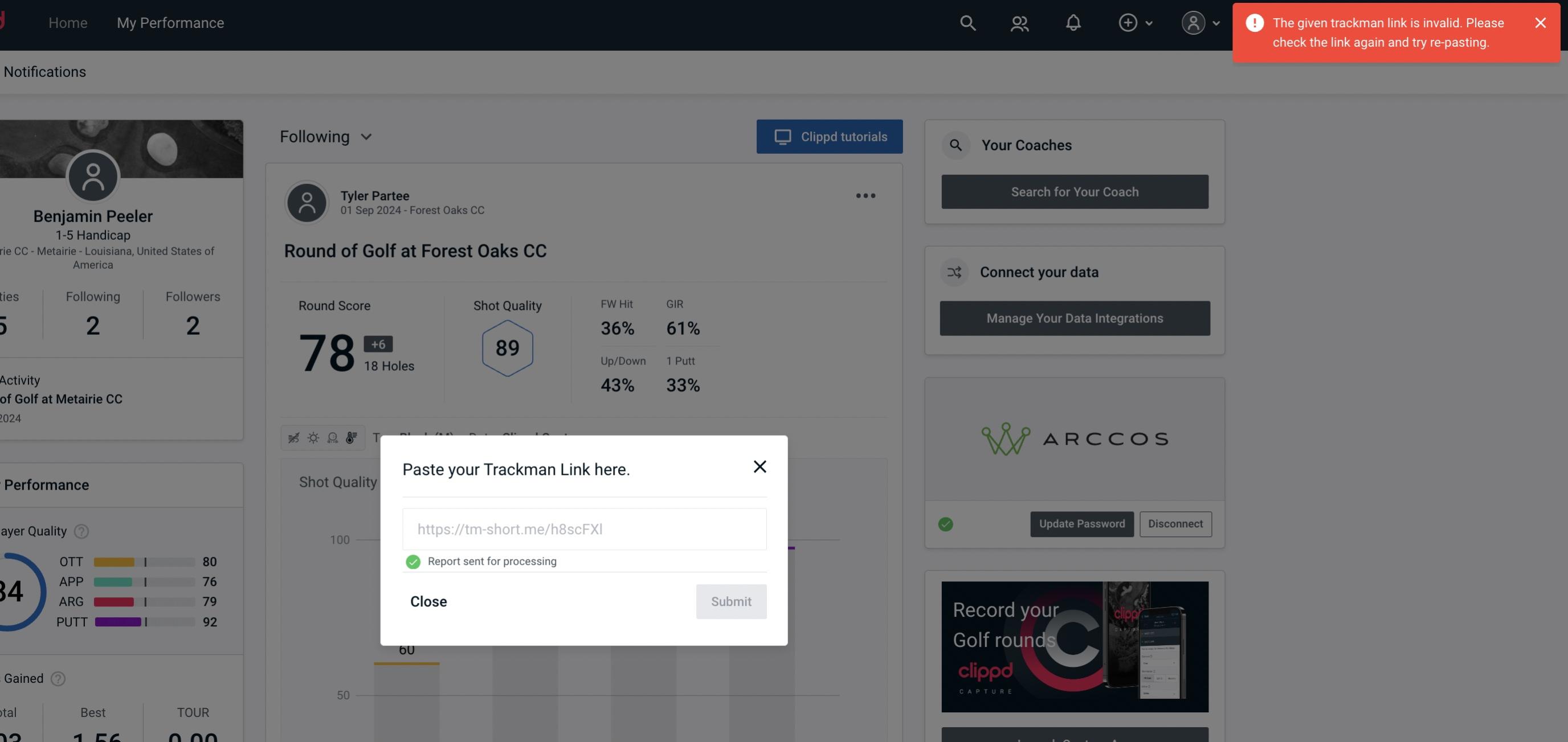Click Search for Your Coach button
1568x742 pixels.
point(1075,191)
